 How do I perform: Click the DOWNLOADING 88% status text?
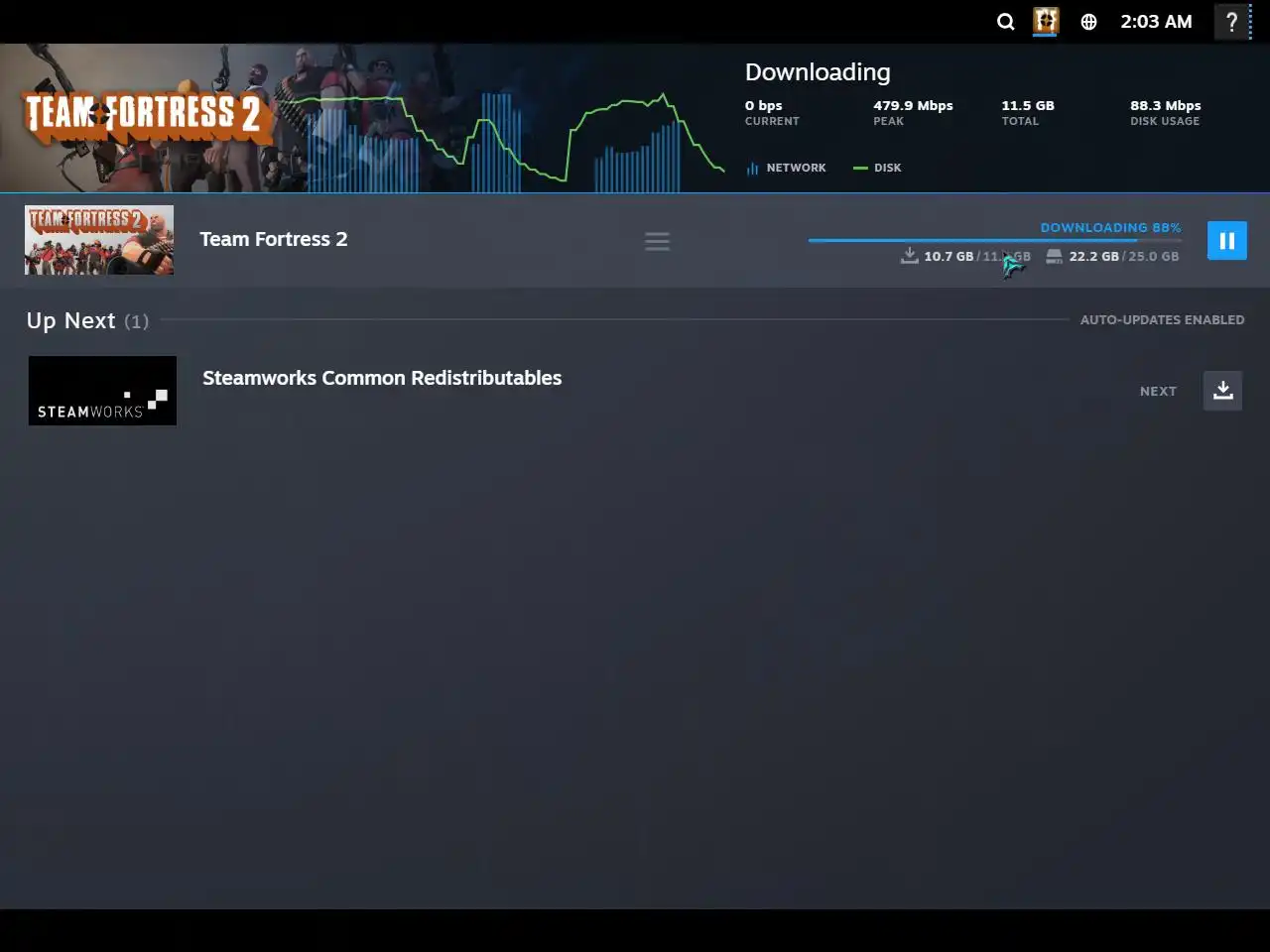pyautogui.click(x=1110, y=227)
